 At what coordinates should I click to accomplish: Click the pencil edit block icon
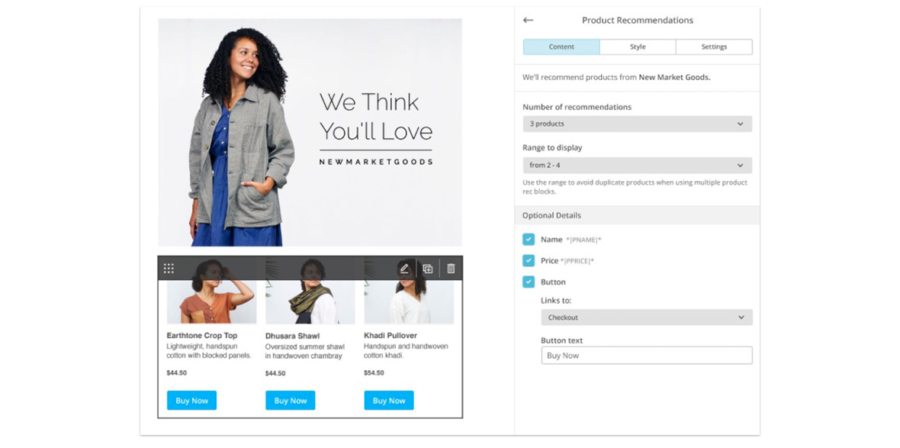coord(404,268)
